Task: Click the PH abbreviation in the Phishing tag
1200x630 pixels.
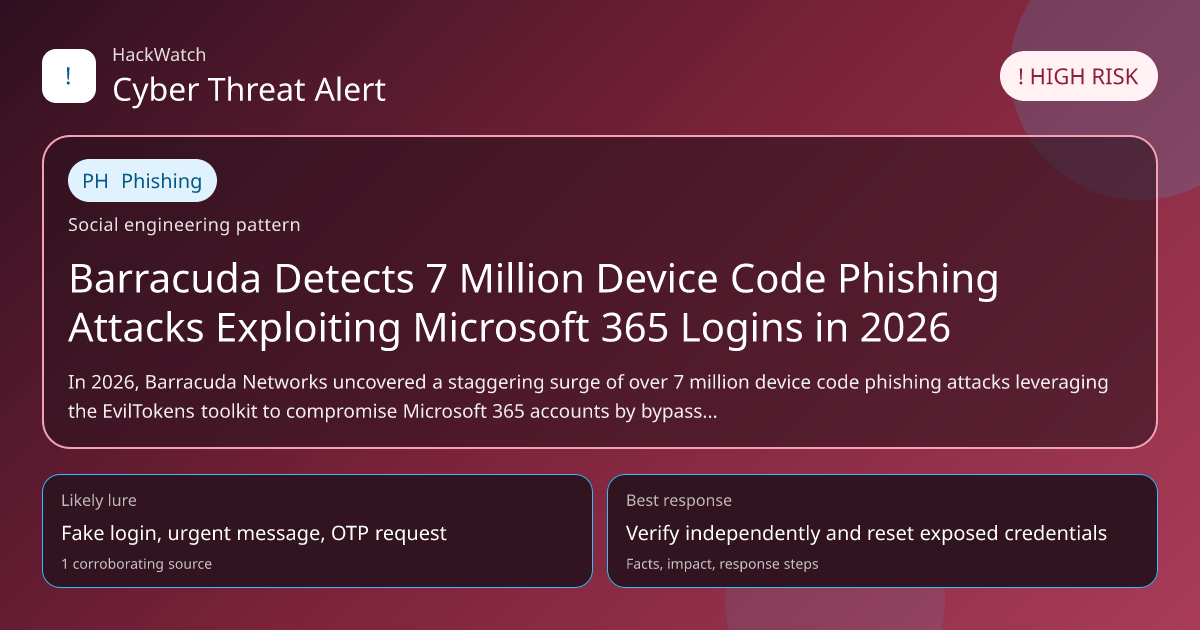Action: point(95,181)
